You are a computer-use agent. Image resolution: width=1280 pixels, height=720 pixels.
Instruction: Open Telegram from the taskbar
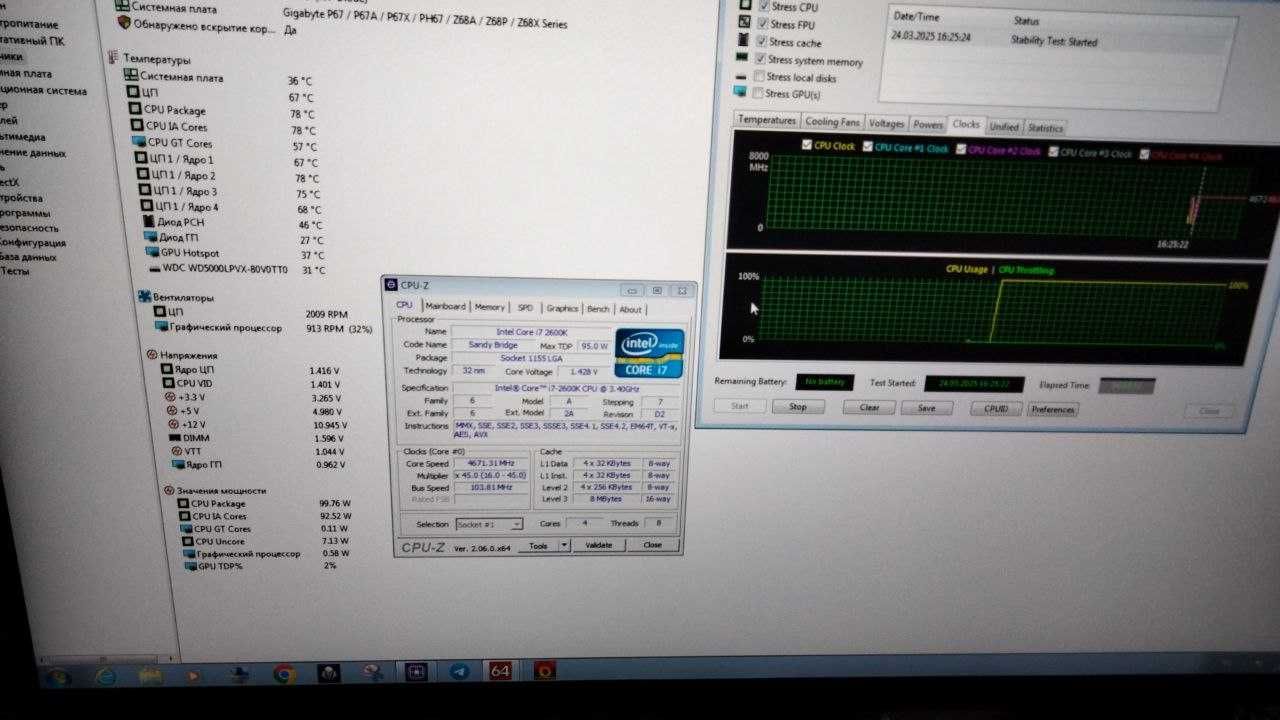(459, 672)
